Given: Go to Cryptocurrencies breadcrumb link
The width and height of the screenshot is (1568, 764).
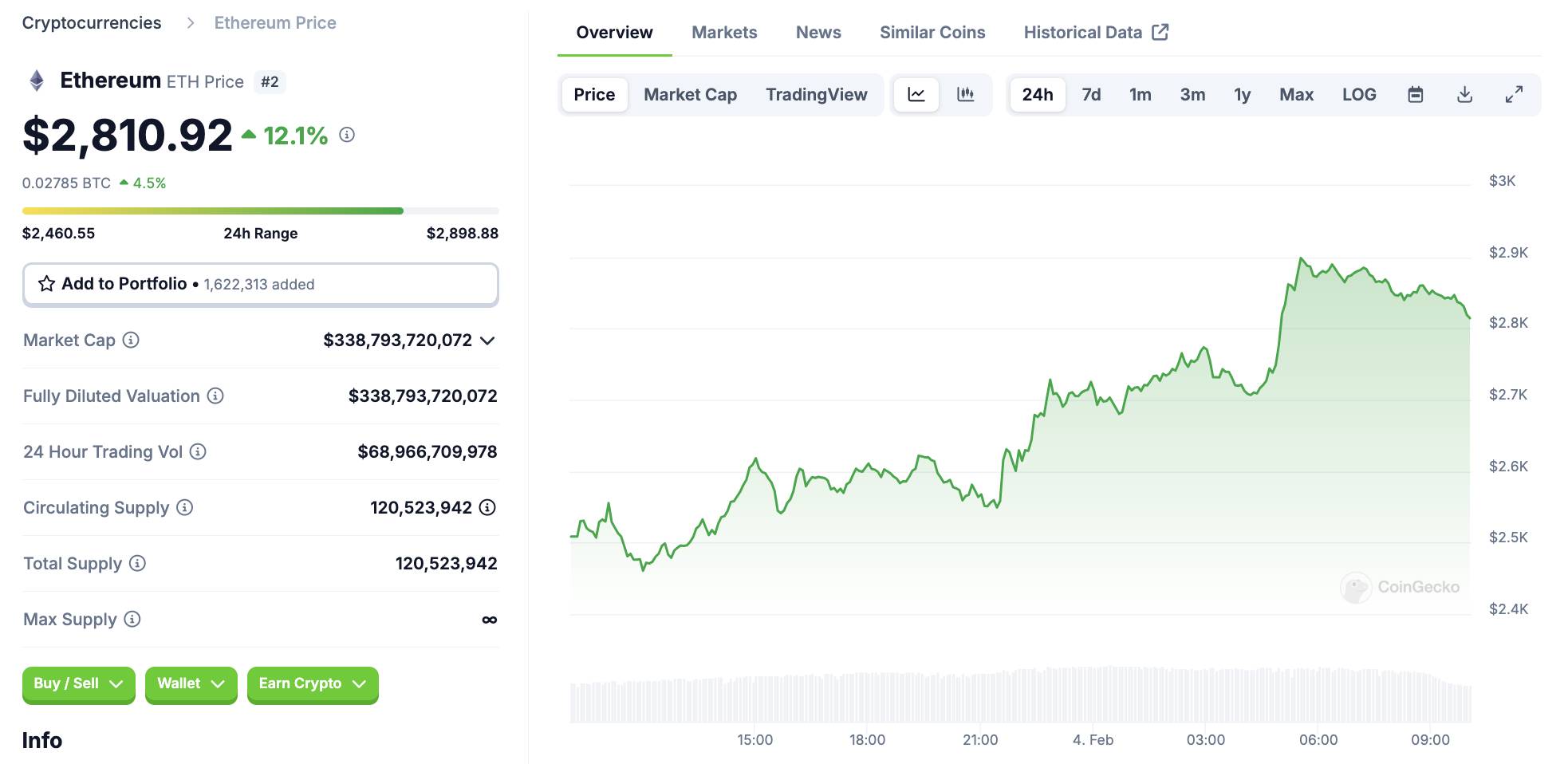Looking at the screenshot, I should [92, 23].
